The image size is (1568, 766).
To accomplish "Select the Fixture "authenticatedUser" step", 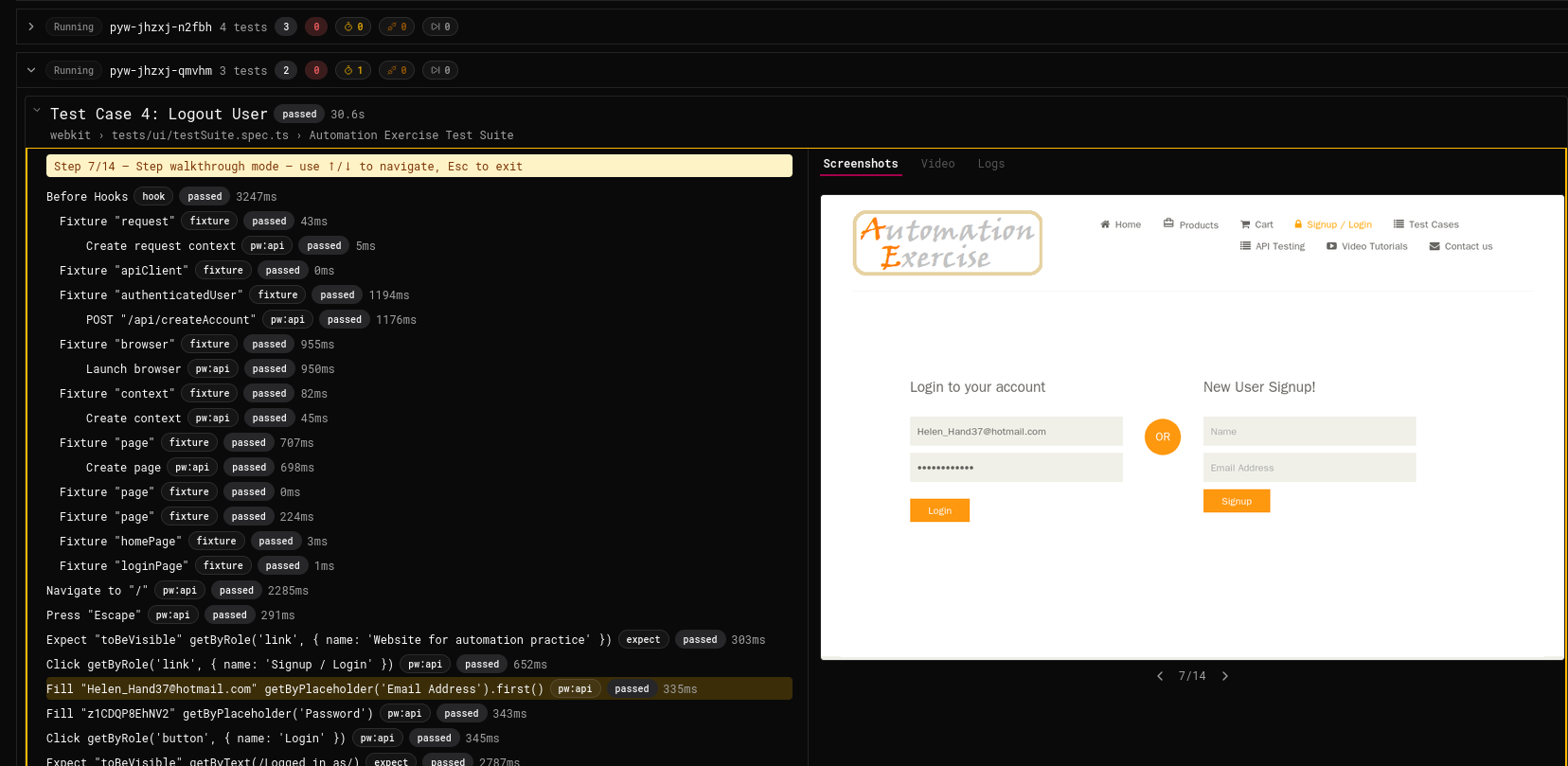I will [419, 294].
